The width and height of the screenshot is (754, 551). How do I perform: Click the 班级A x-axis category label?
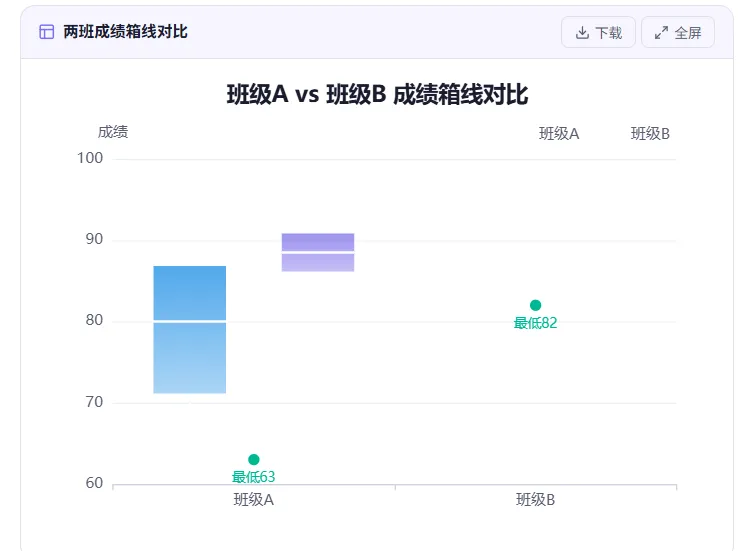(x=254, y=500)
